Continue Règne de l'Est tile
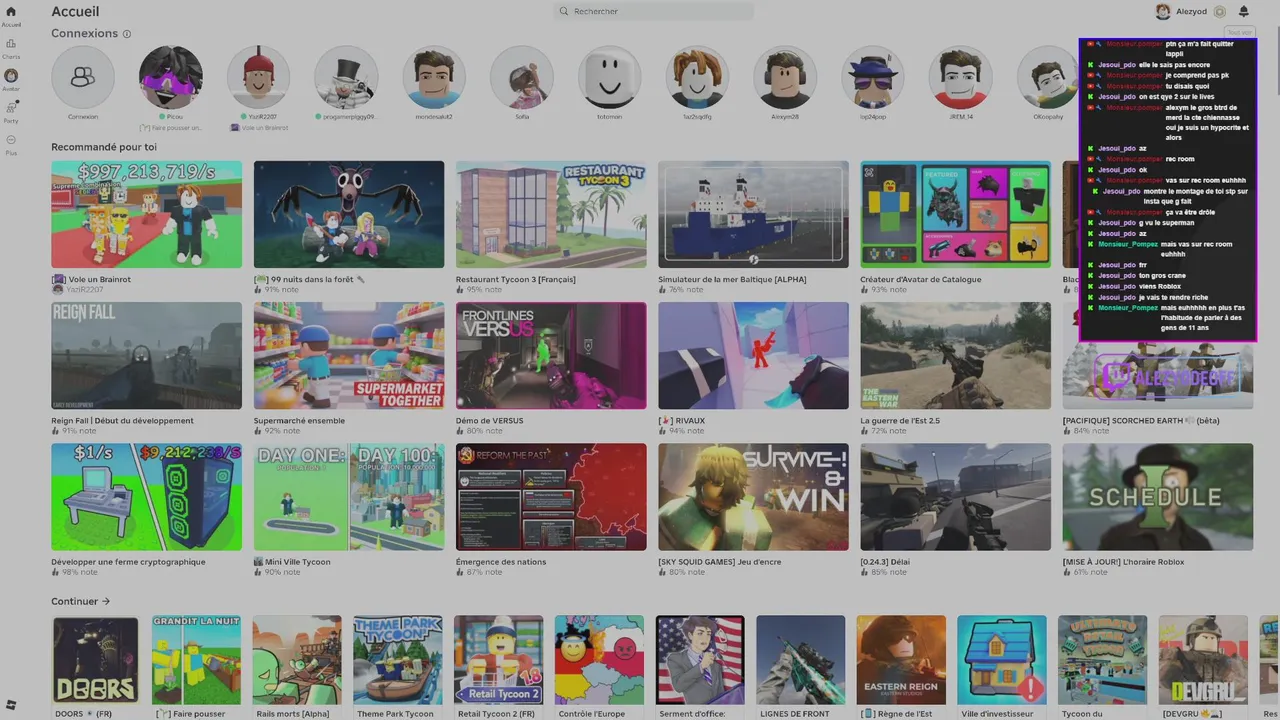 [901, 660]
